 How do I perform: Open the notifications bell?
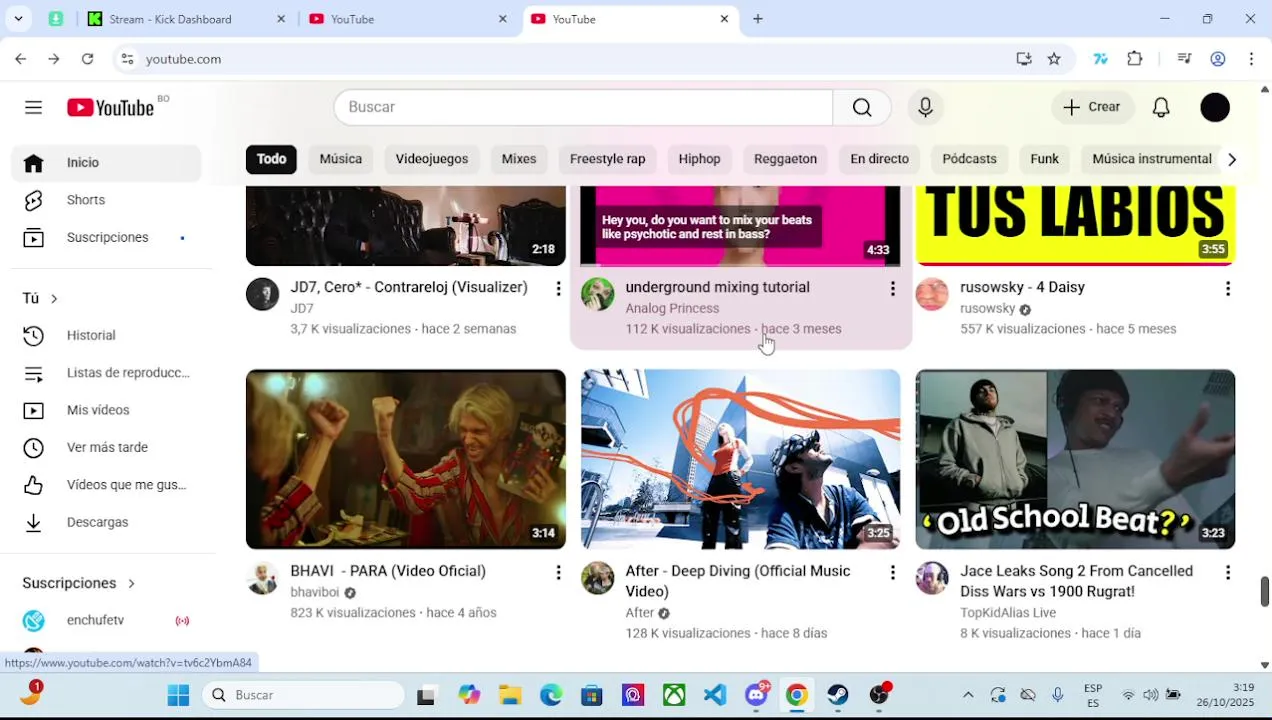click(1161, 107)
